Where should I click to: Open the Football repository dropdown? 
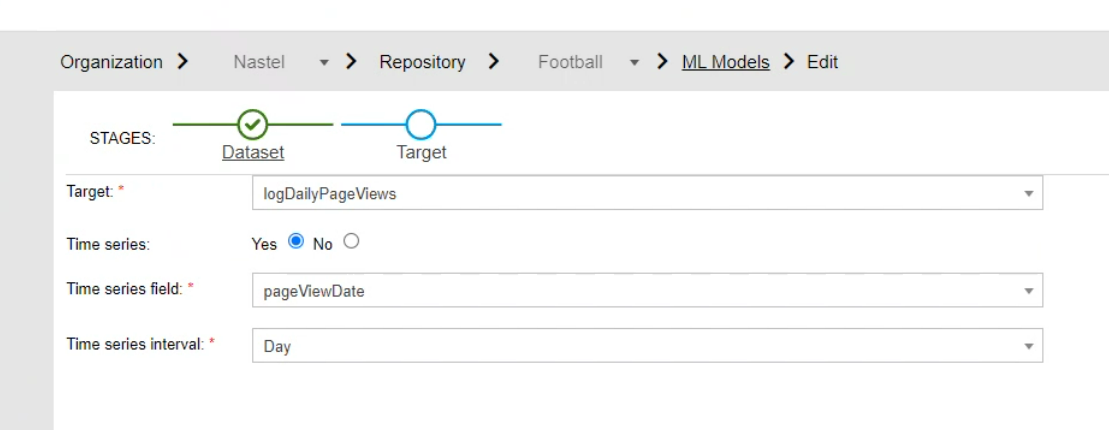click(588, 62)
